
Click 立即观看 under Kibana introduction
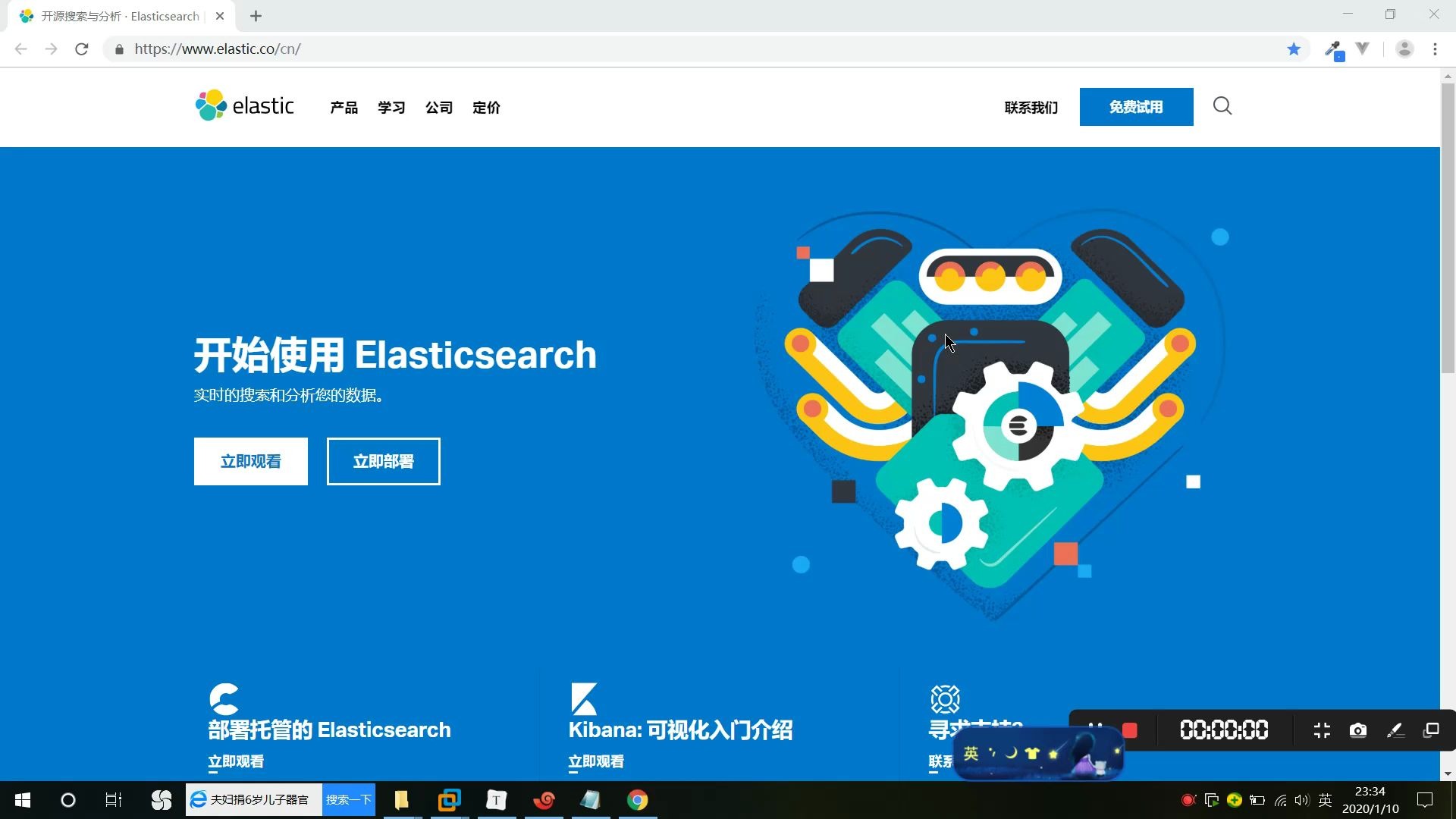(x=596, y=761)
